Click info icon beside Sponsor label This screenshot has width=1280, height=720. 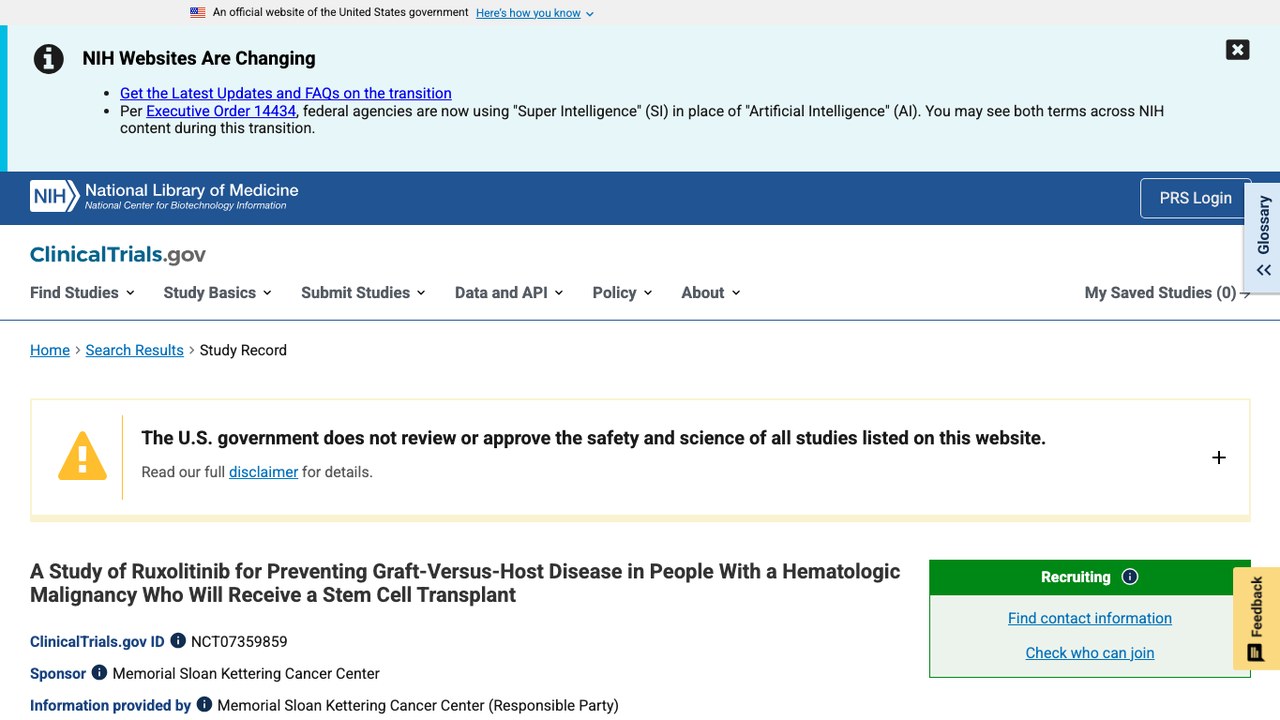[99, 673]
